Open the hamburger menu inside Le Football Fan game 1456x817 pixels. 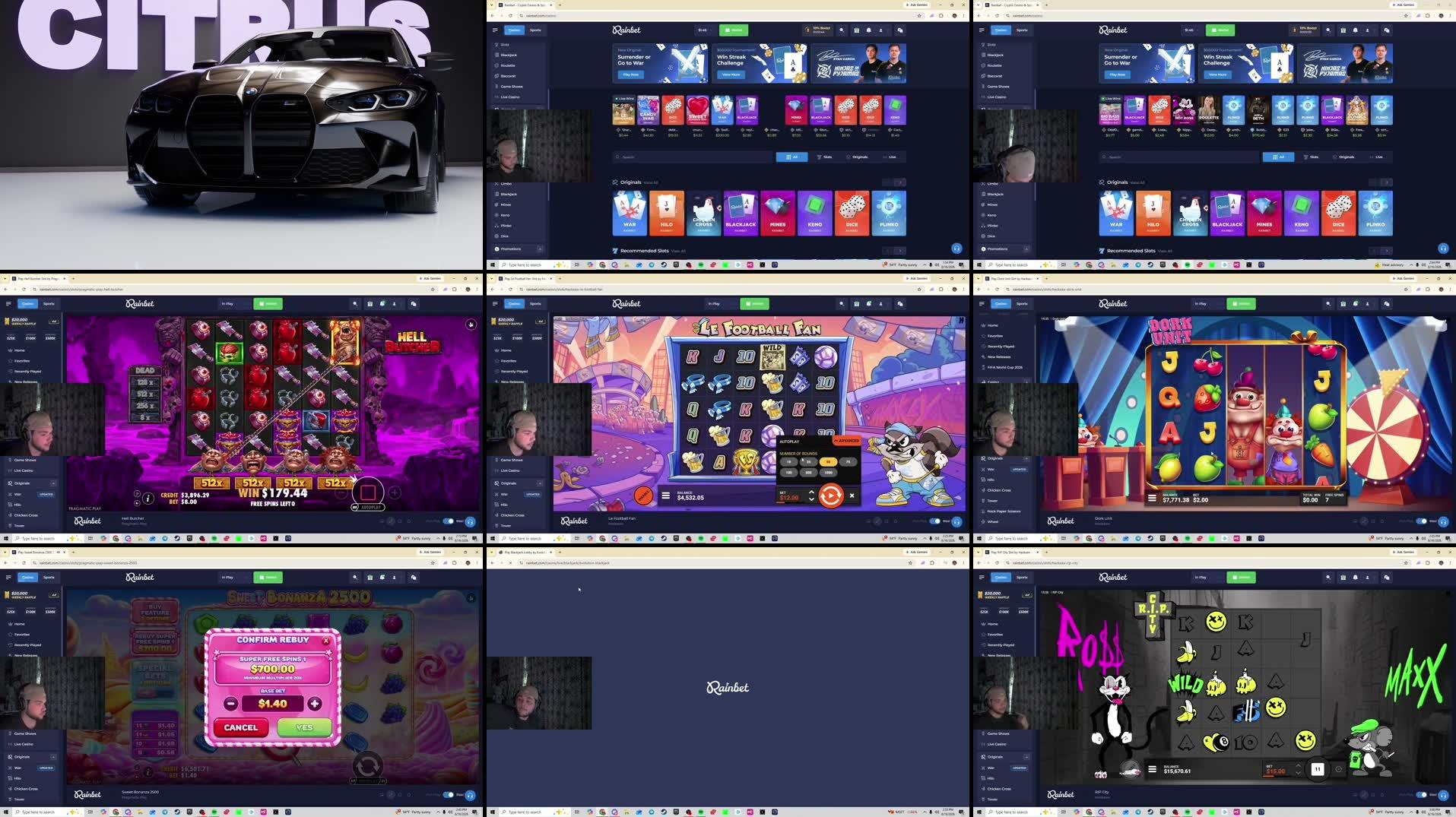(x=665, y=496)
